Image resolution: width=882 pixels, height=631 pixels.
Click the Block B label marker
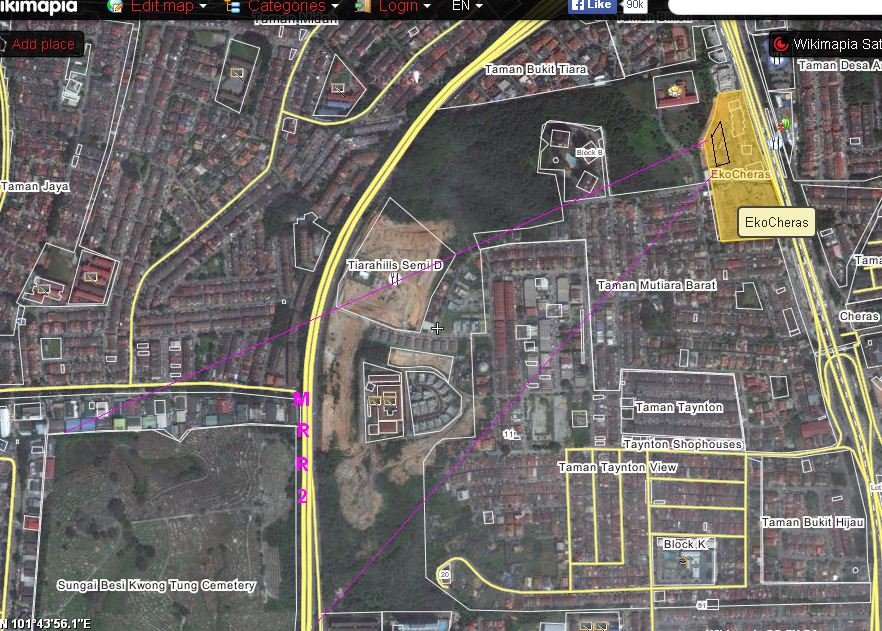coord(589,153)
